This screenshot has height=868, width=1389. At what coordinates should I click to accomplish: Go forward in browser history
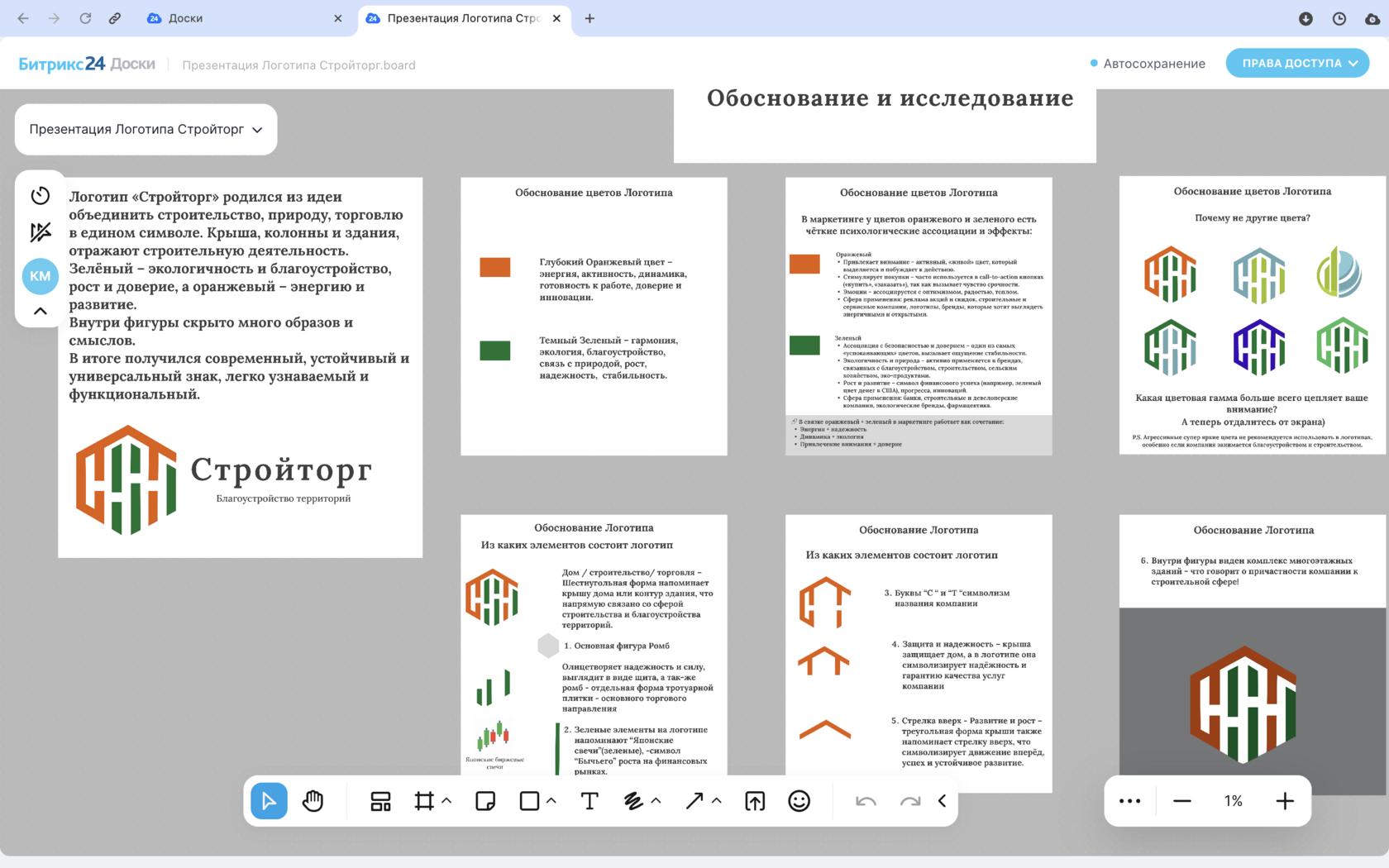coord(54,18)
